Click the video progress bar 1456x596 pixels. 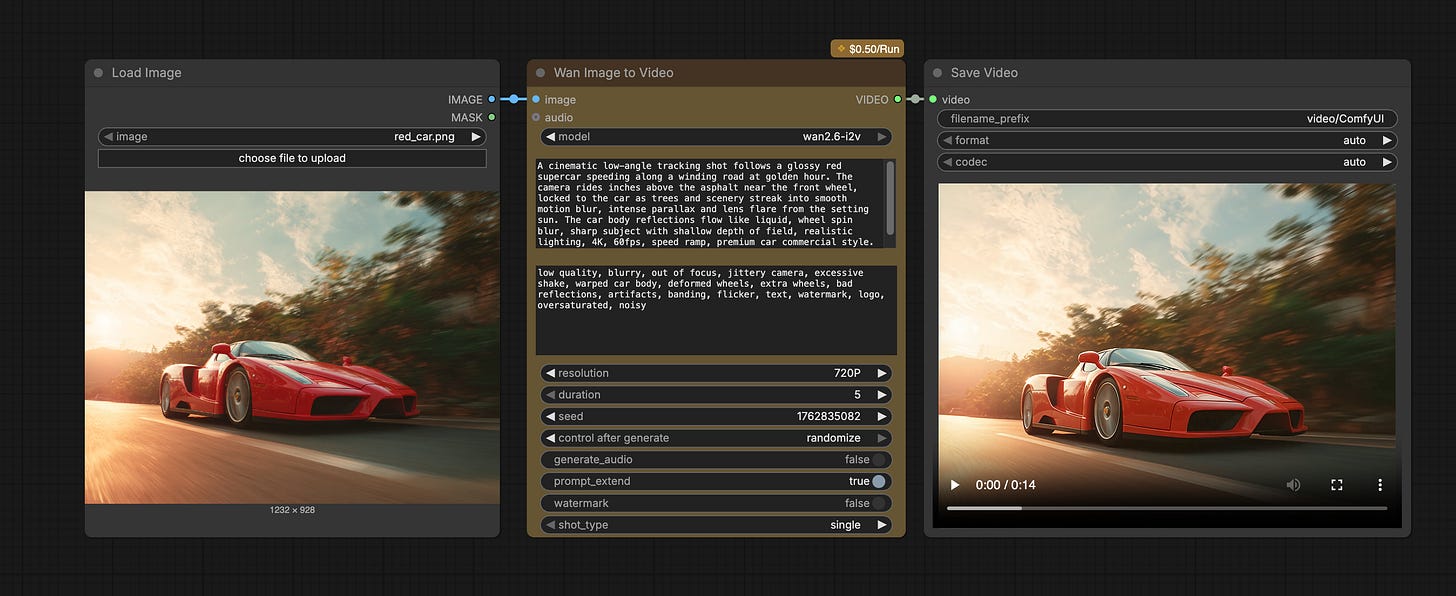(1166, 508)
